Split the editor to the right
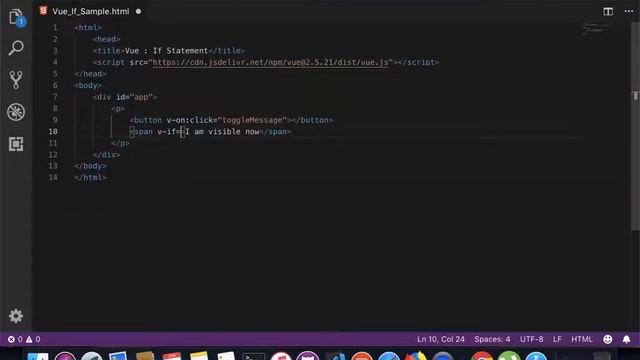 click(x=608, y=11)
